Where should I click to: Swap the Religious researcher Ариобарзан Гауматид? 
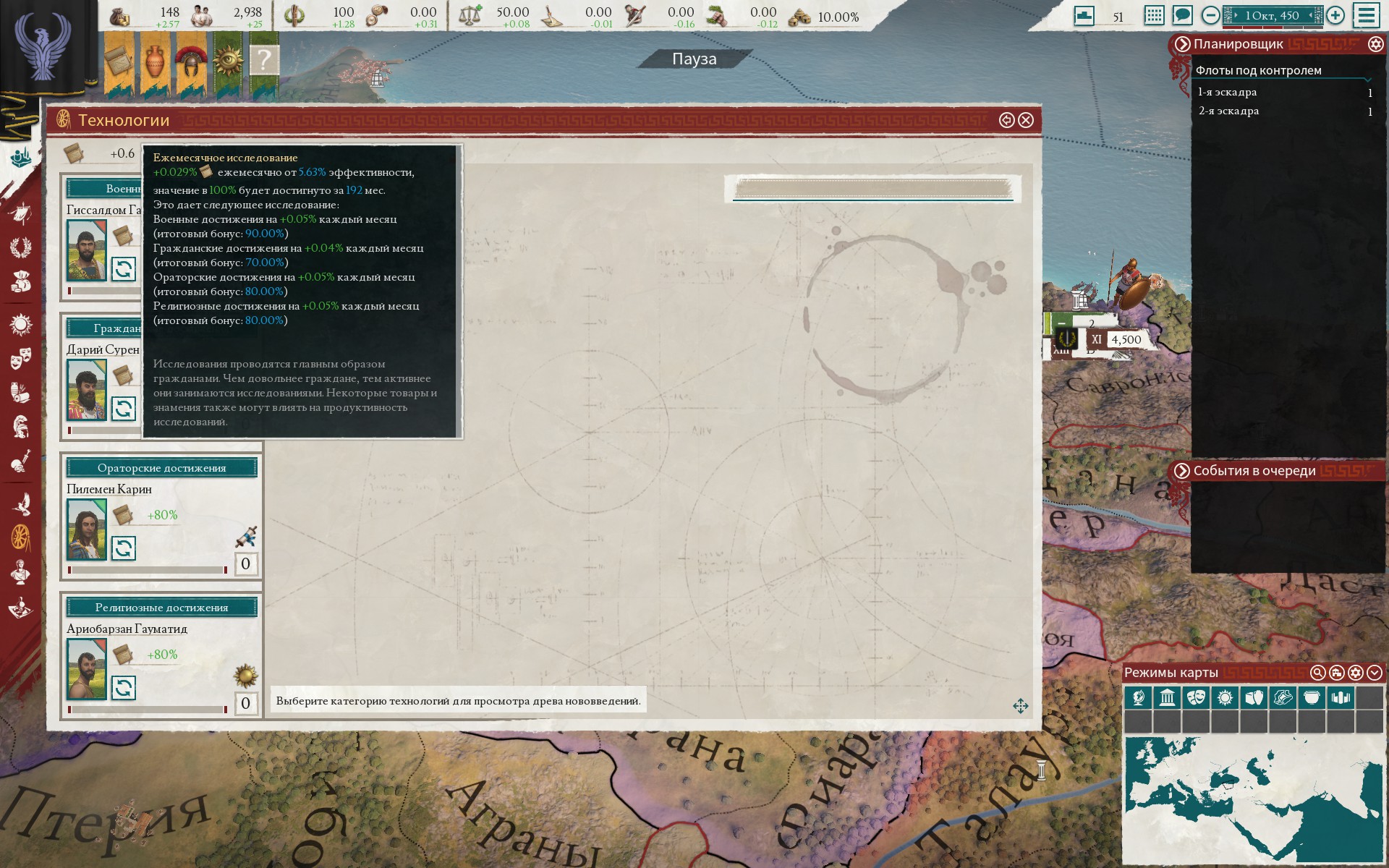[x=123, y=687]
